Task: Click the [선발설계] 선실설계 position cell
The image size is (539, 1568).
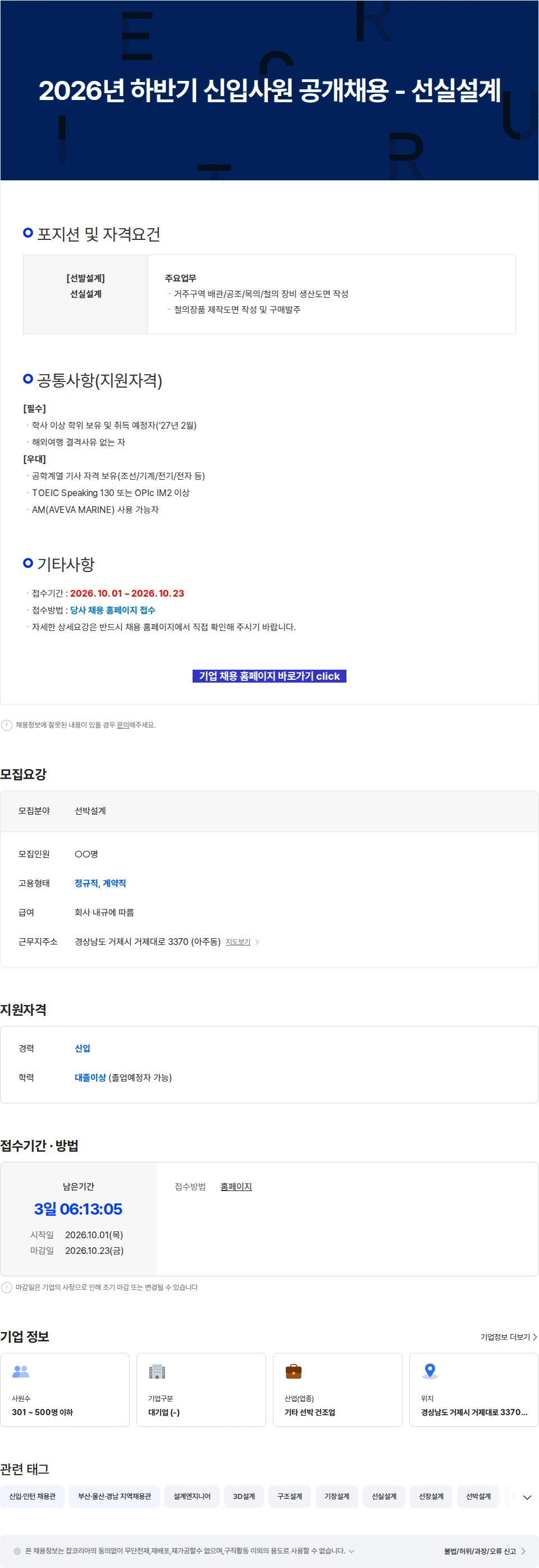Action: coord(86,294)
